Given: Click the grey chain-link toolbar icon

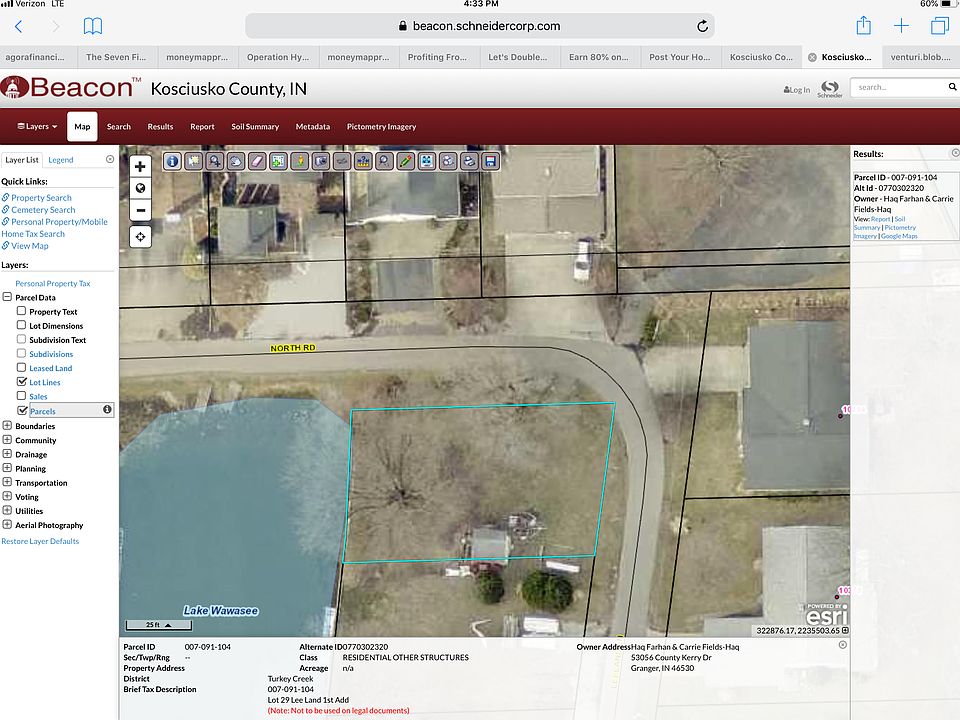Looking at the screenshot, I should click(x=342, y=161).
